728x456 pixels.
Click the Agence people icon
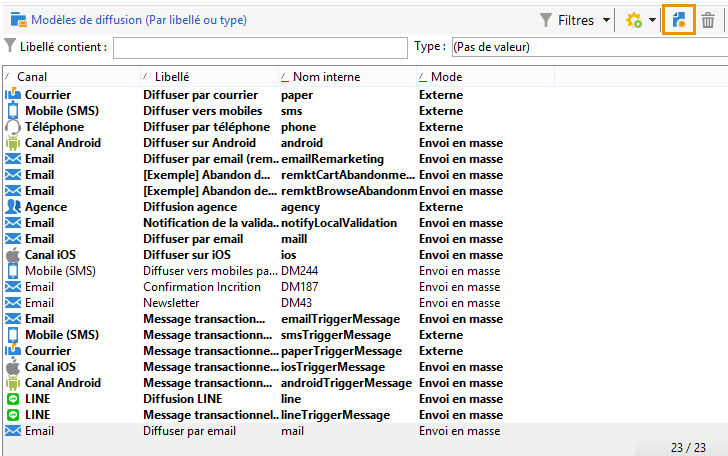[13, 207]
